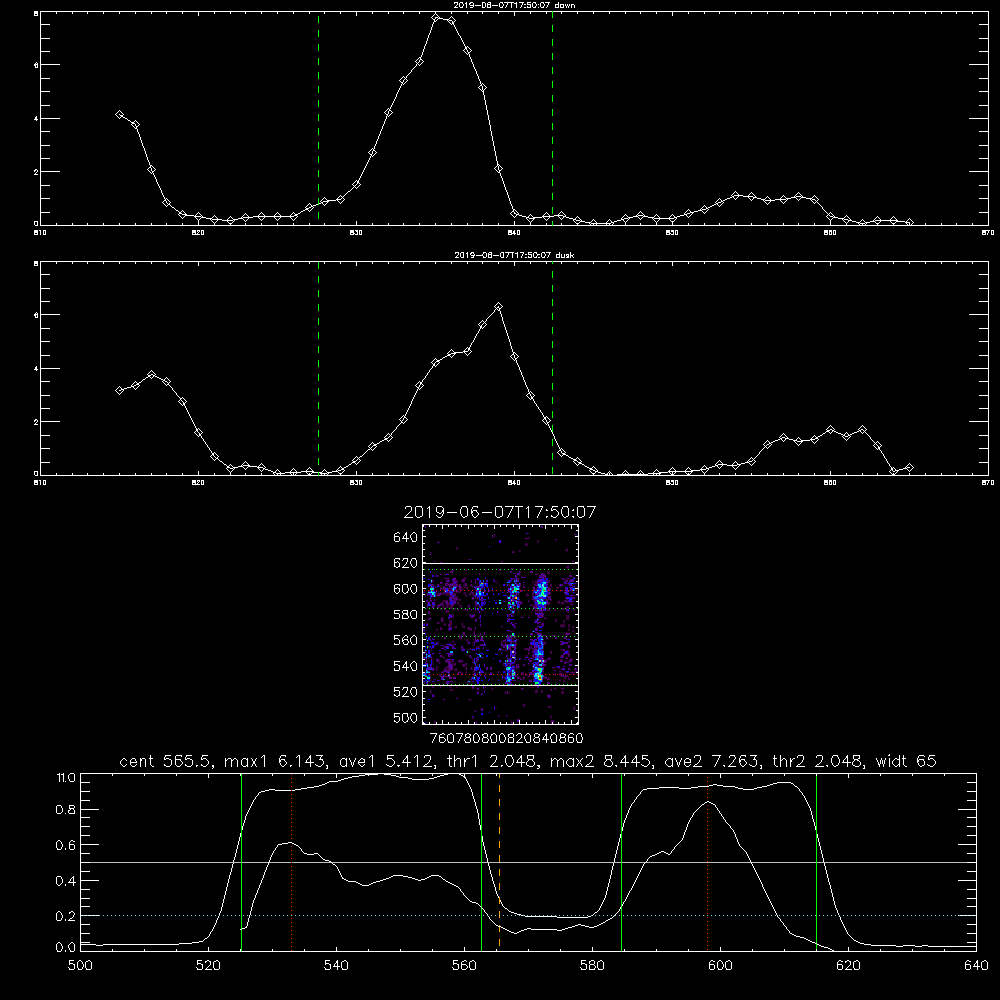Click the "620" y-axis label beside the color image
Image resolution: width=1000 pixels, height=1000 pixels.
[406, 563]
